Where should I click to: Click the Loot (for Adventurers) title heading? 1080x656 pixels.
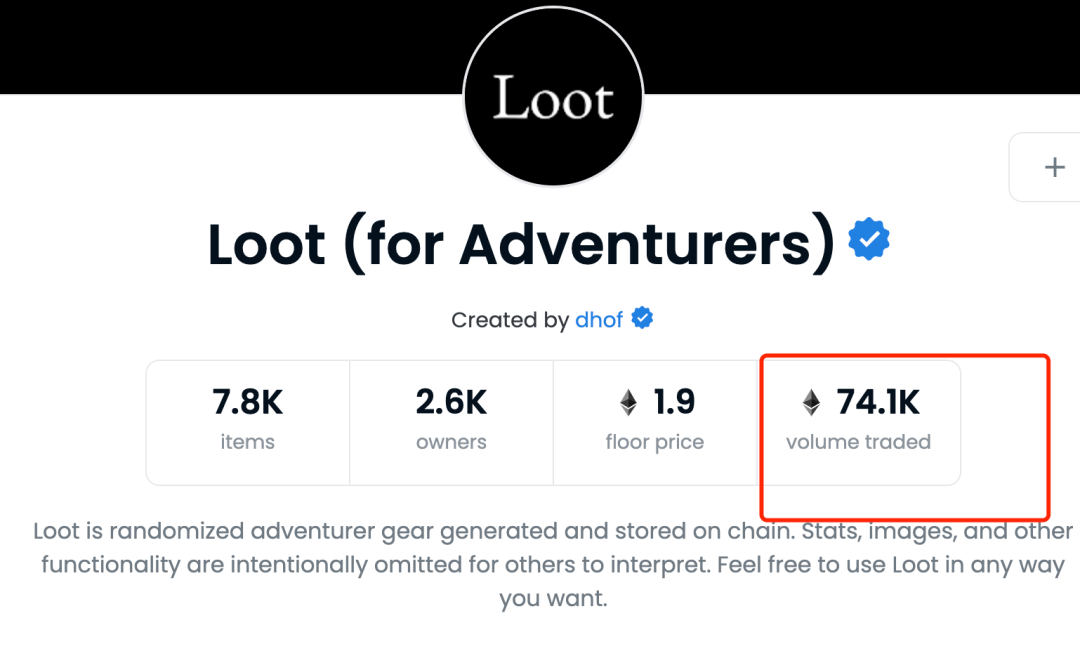click(521, 244)
